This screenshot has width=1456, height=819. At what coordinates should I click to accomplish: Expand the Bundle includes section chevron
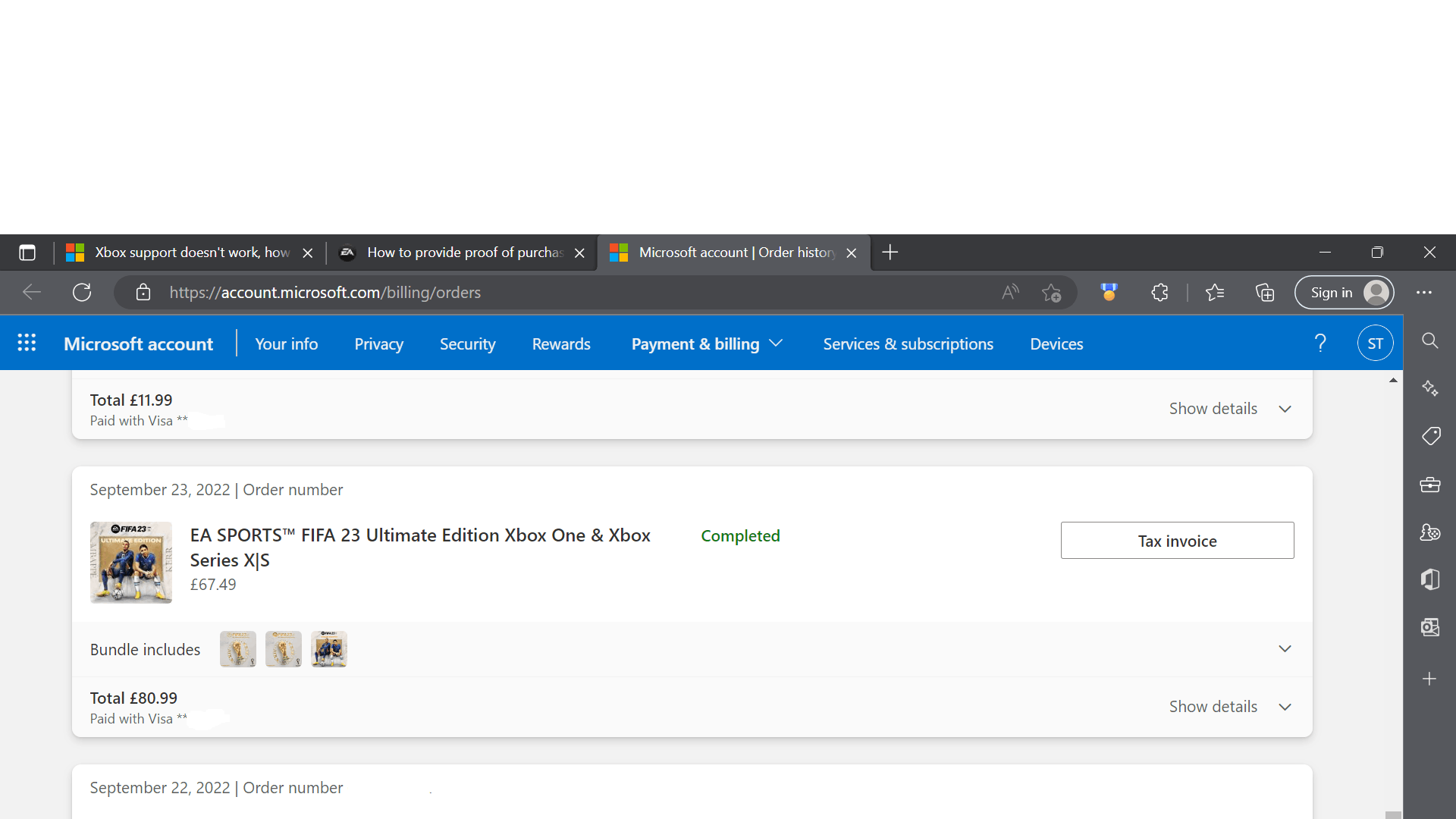coord(1285,648)
